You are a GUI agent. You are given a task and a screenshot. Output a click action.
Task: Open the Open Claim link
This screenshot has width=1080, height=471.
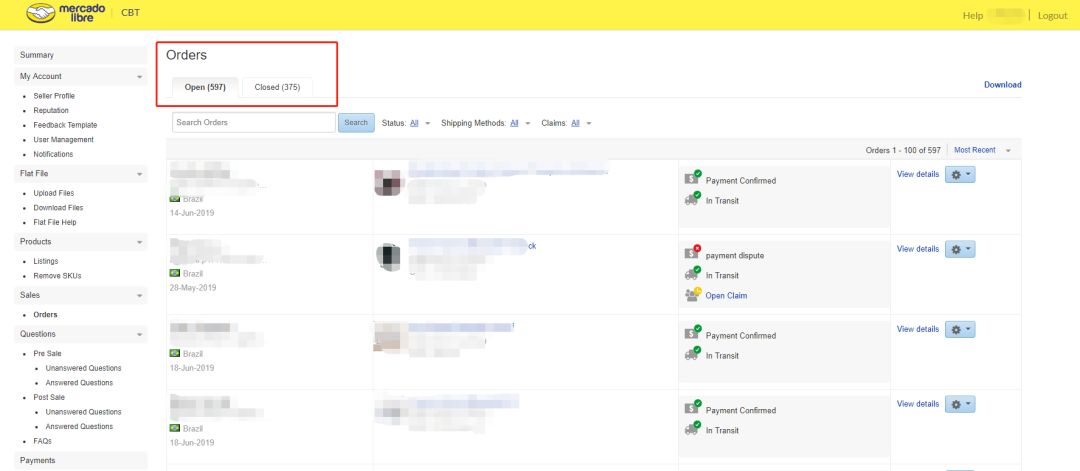click(x=726, y=295)
